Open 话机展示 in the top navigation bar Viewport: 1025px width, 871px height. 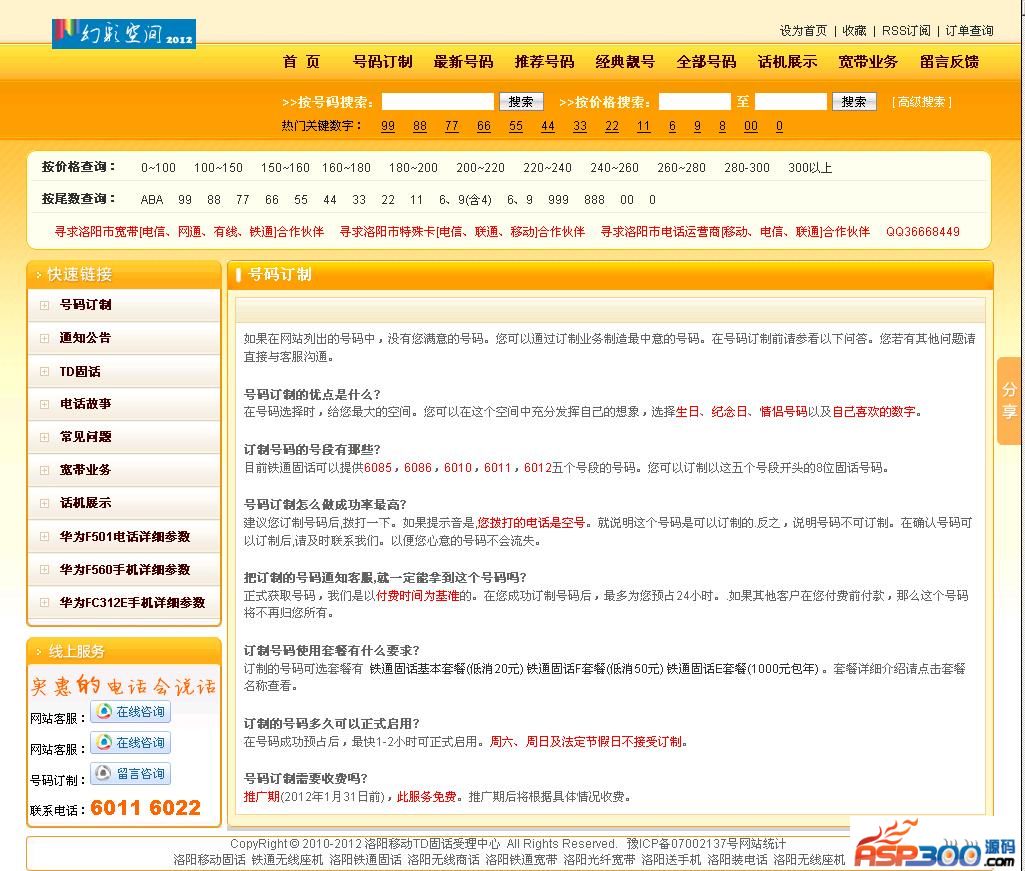pos(788,62)
